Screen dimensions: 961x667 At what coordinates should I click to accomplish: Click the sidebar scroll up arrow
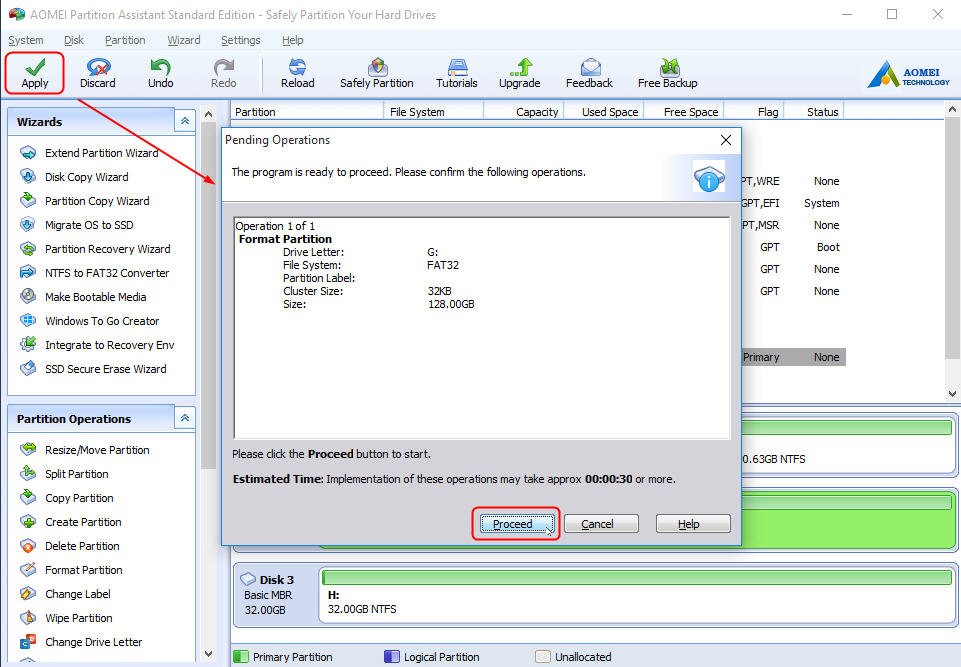(x=208, y=115)
